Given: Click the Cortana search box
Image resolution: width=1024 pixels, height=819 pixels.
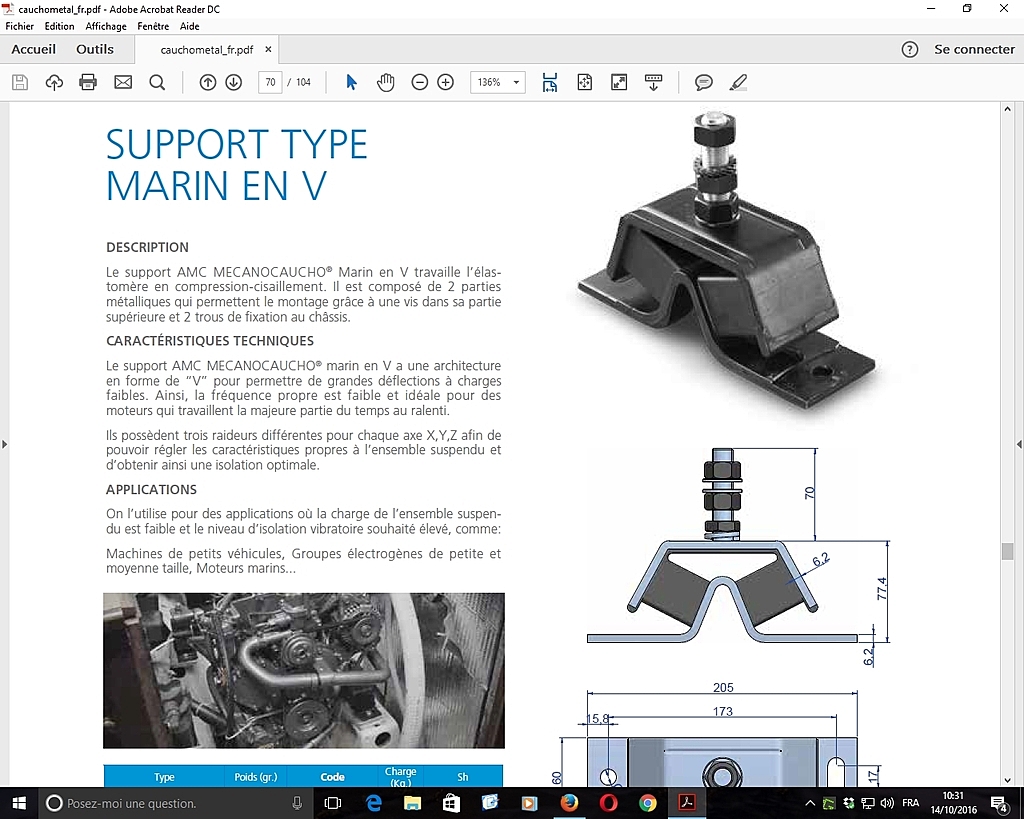Looking at the screenshot, I should (x=175, y=803).
